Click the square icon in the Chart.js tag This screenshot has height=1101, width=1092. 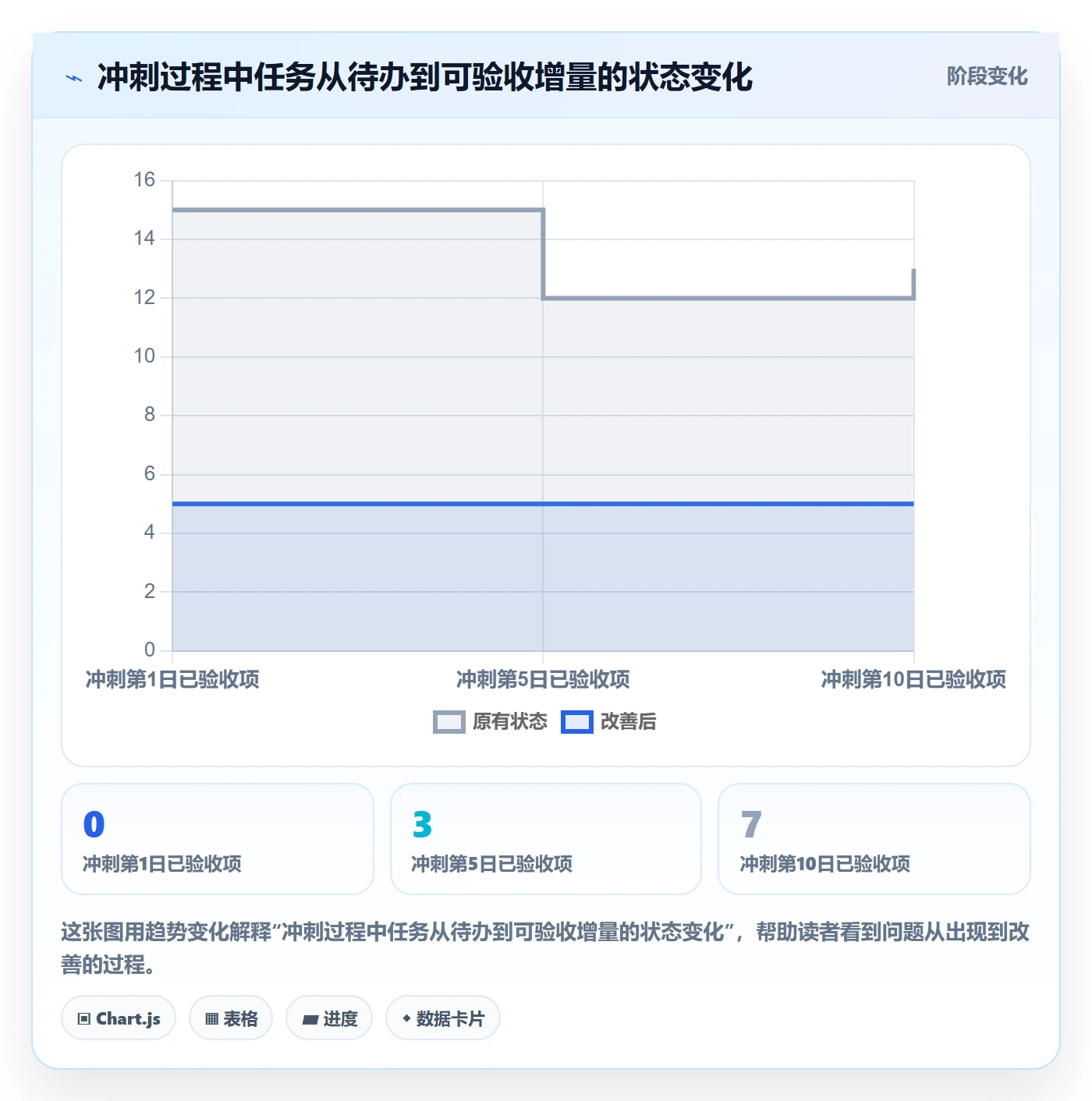click(84, 1018)
